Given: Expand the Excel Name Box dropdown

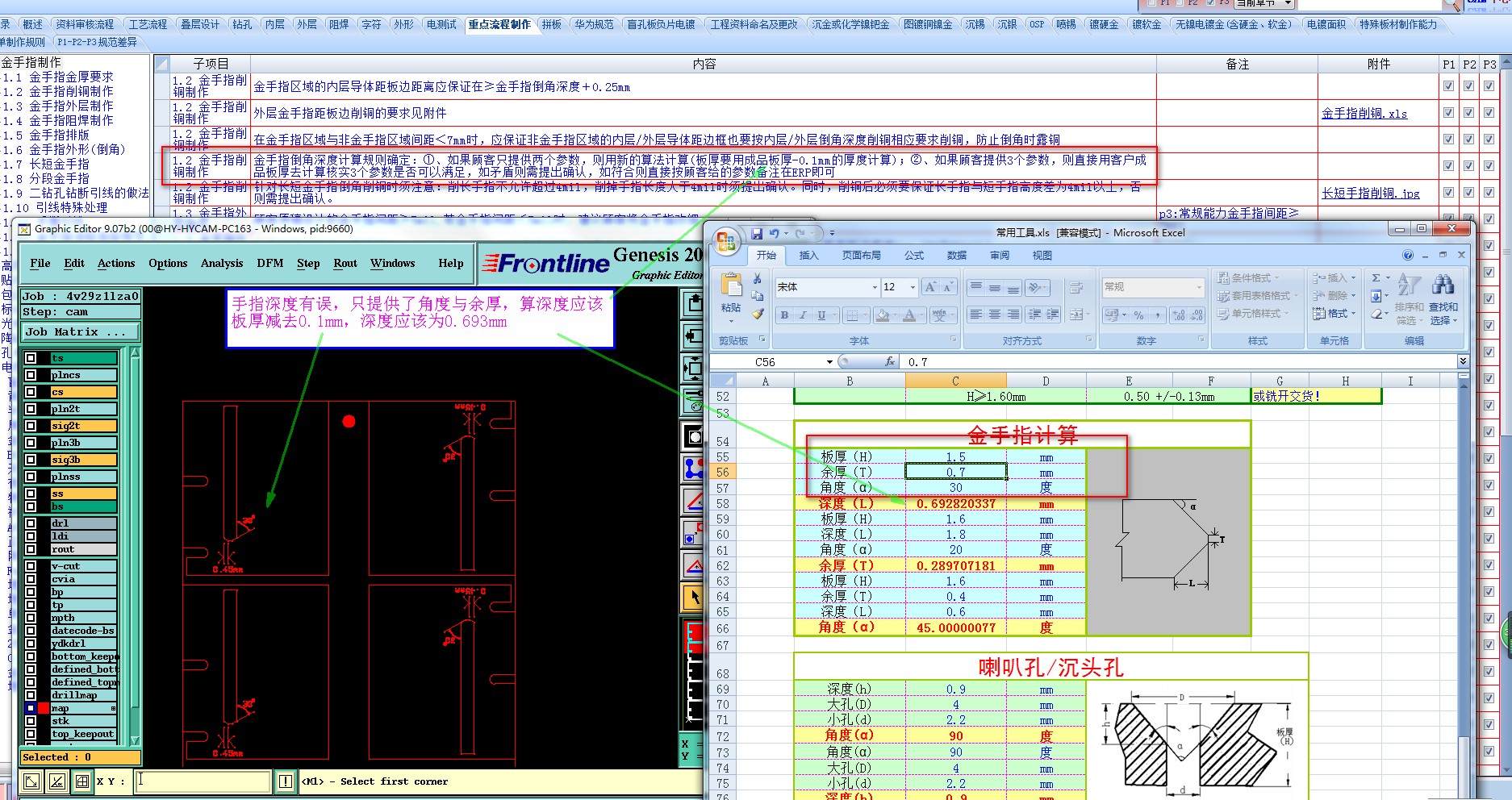Looking at the screenshot, I should click(x=829, y=362).
